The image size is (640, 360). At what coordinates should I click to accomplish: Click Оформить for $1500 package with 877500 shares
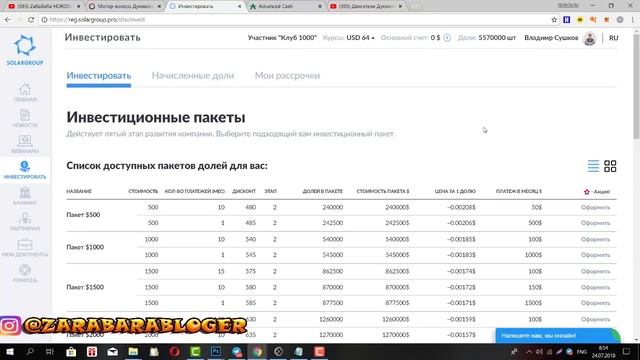pyautogui.click(x=595, y=303)
